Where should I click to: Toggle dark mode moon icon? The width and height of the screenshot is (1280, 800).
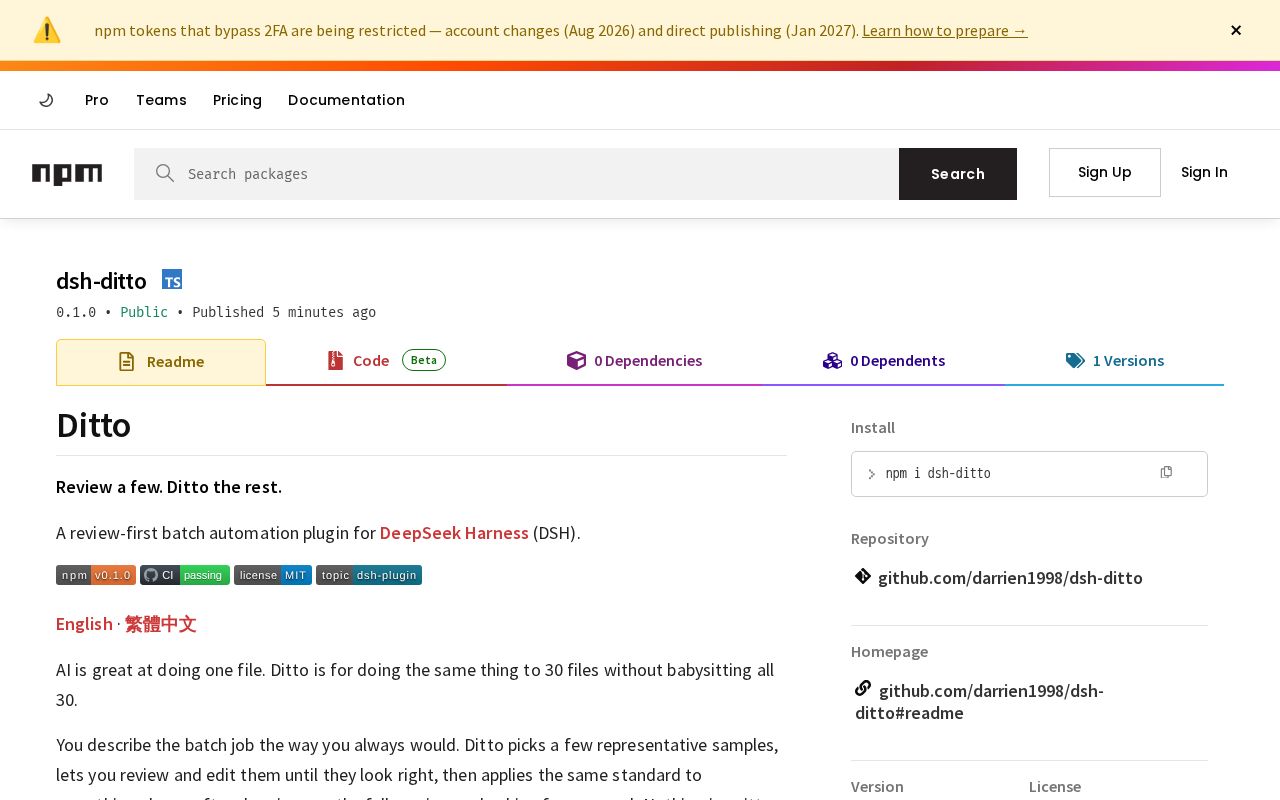(x=46, y=100)
